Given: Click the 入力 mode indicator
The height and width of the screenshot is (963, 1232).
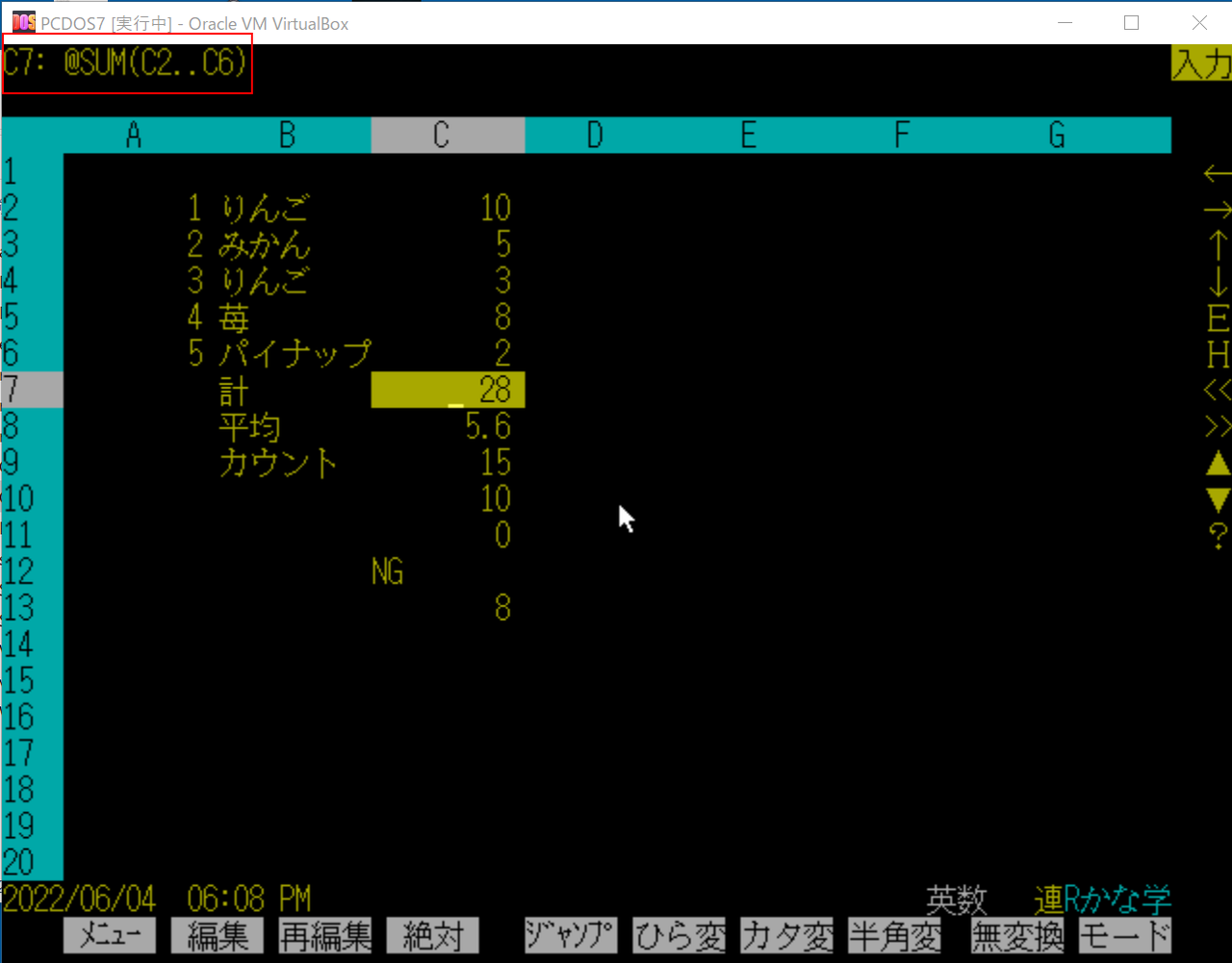Looking at the screenshot, I should [1201, 63].
